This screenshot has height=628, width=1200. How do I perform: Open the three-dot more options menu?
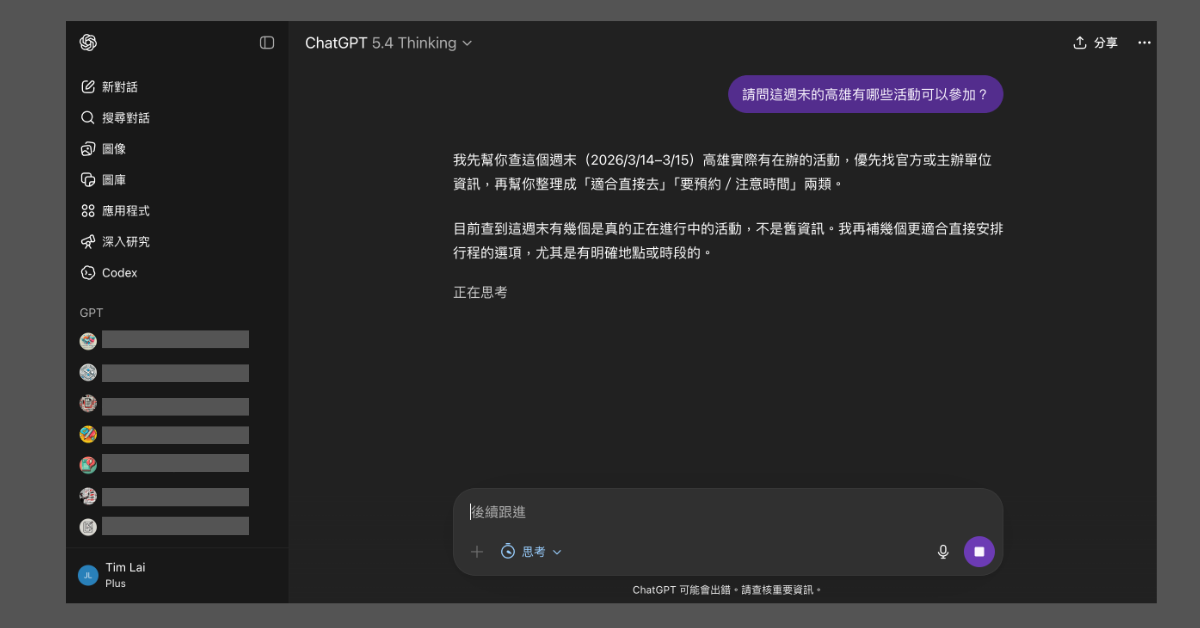[1144, 43]
